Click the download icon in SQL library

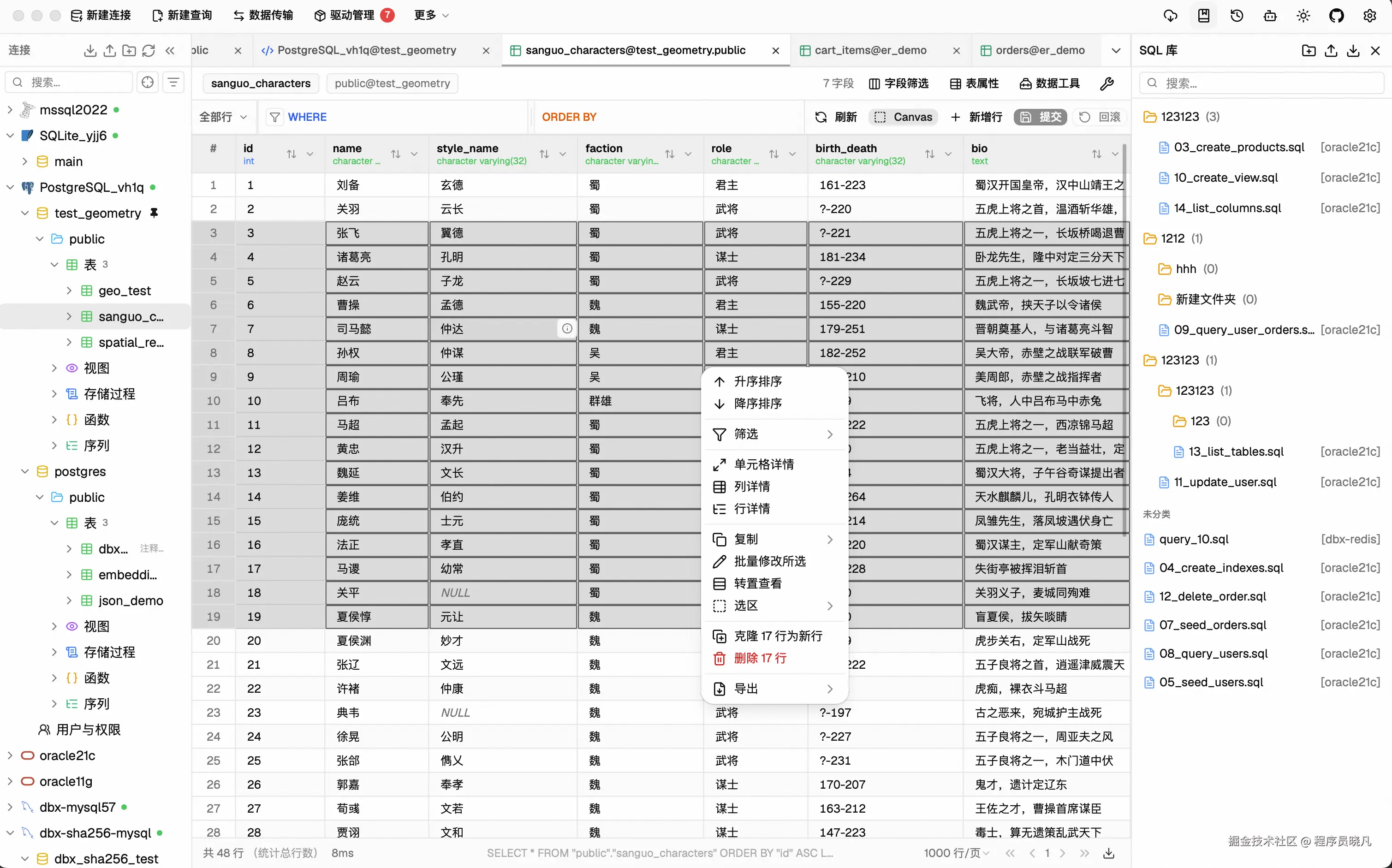[x=1353, y=51]
